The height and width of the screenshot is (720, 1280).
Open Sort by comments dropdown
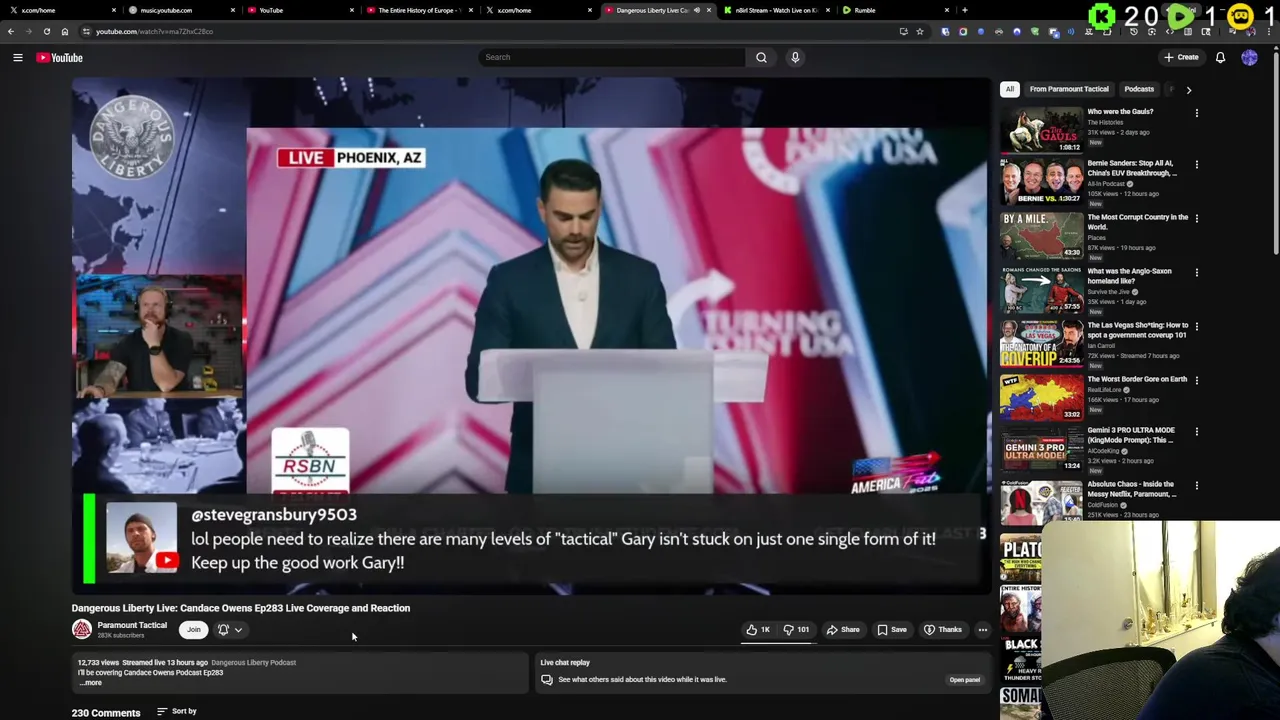click(x=177, y=712)
